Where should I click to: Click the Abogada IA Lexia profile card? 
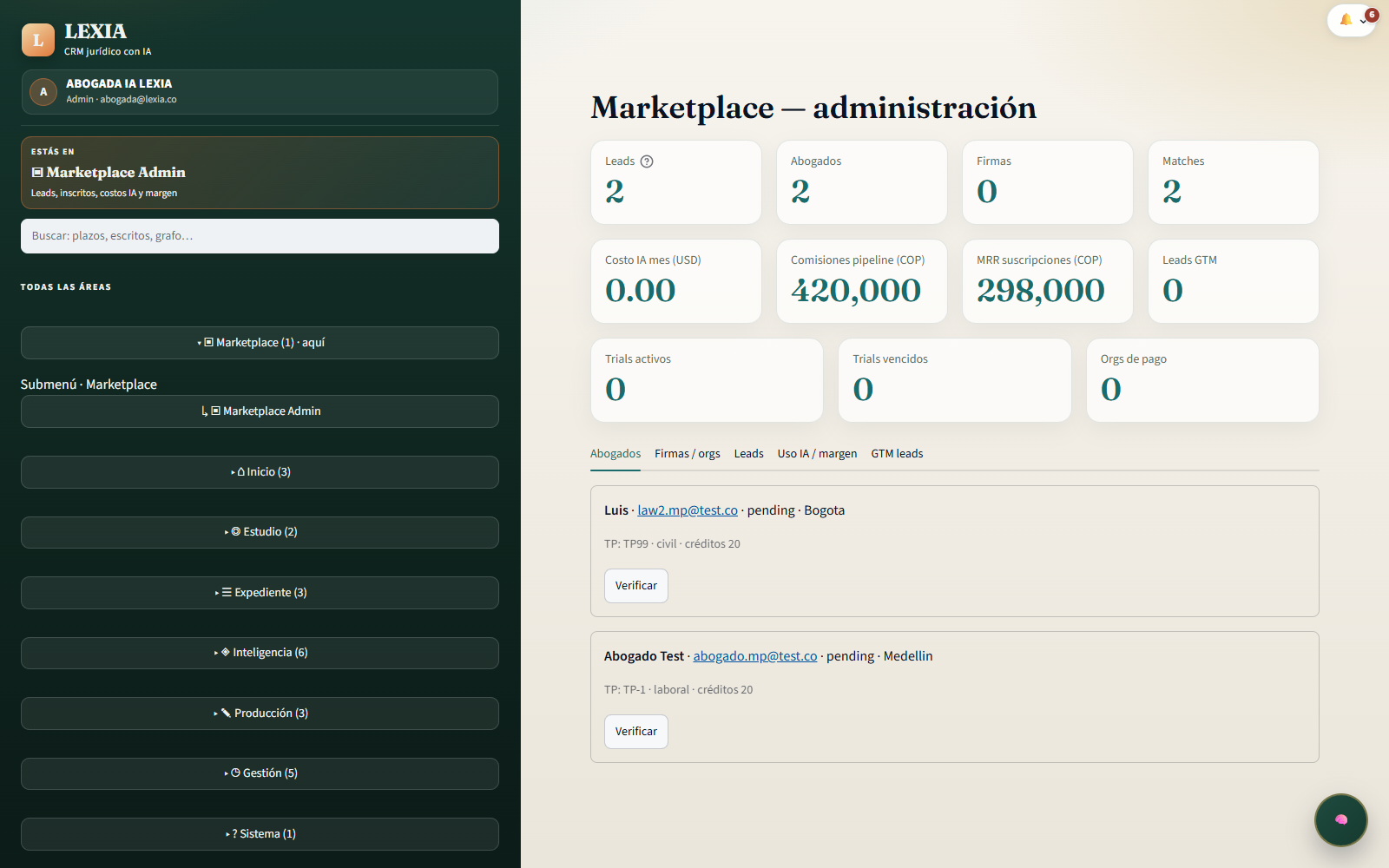coord(260,92)
